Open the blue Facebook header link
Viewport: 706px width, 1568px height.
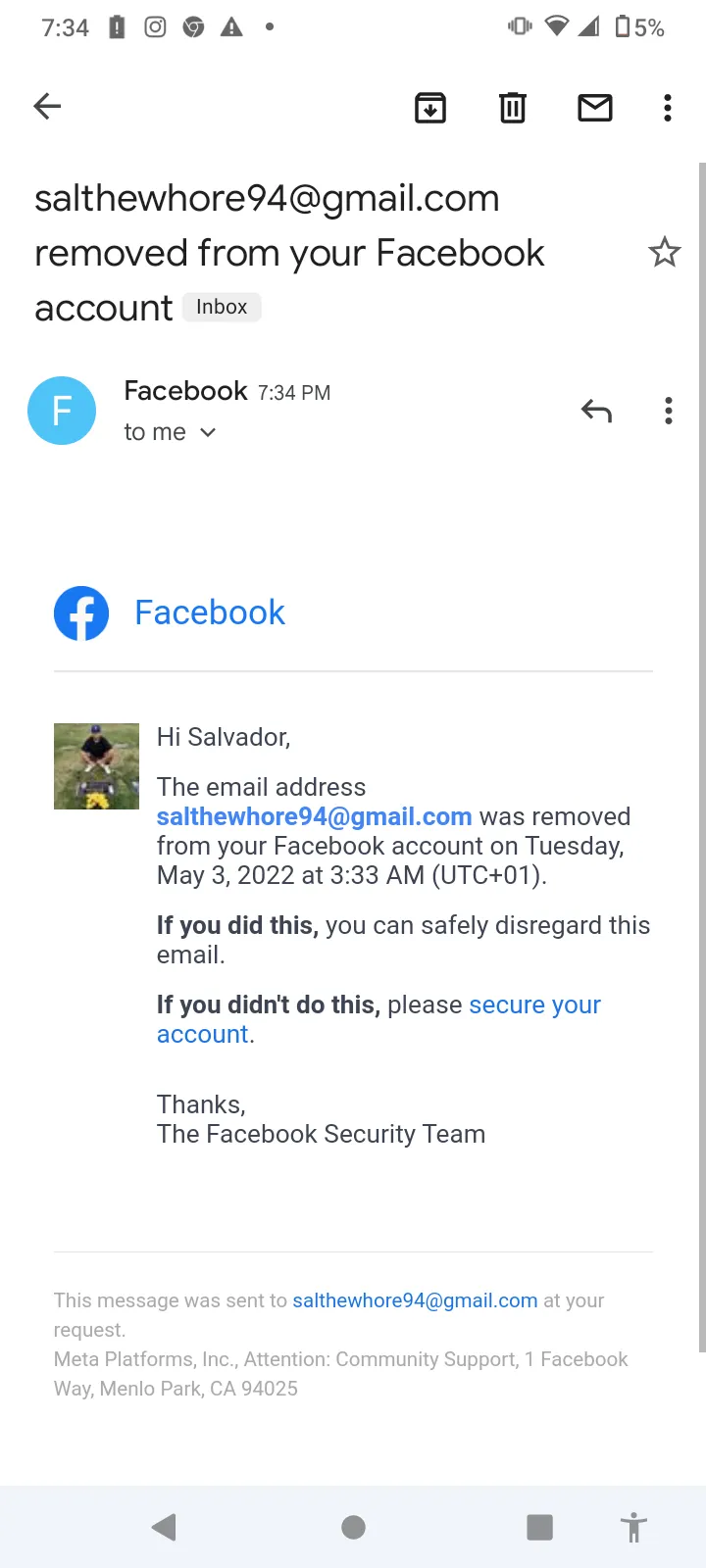coord(210,612)
